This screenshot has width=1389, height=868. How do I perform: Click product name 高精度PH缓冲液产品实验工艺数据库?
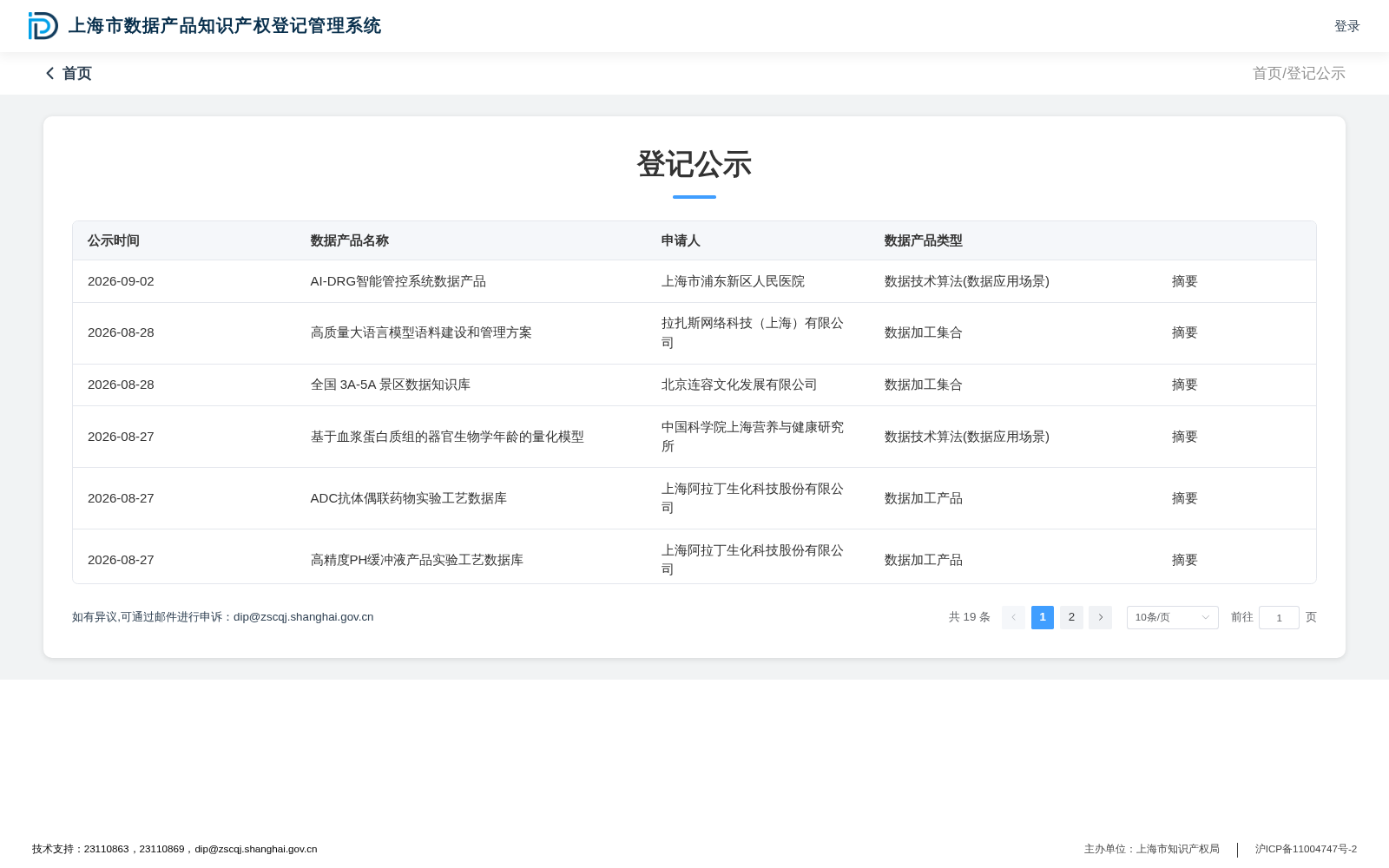[x=417, y=560]
